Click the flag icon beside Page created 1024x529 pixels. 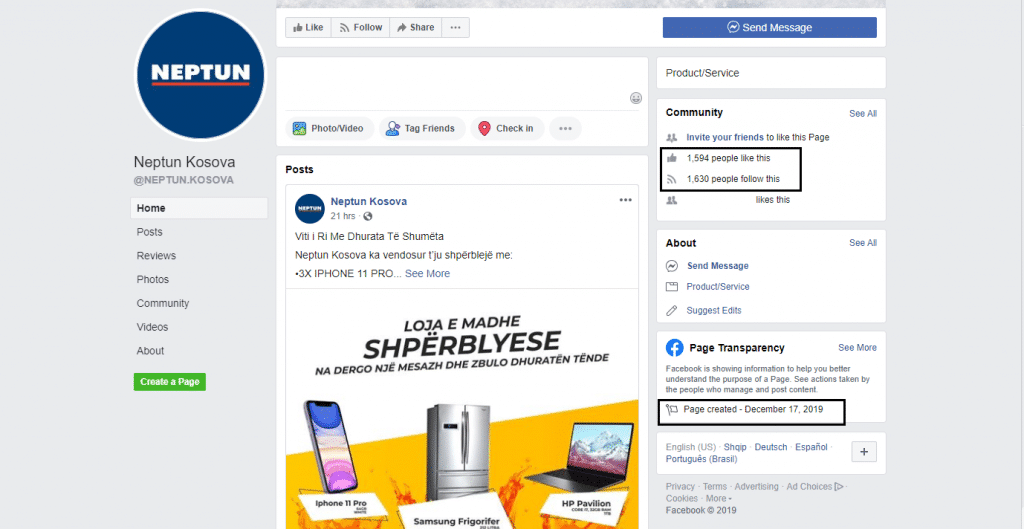pyautogui.click(x=671, y=409)
